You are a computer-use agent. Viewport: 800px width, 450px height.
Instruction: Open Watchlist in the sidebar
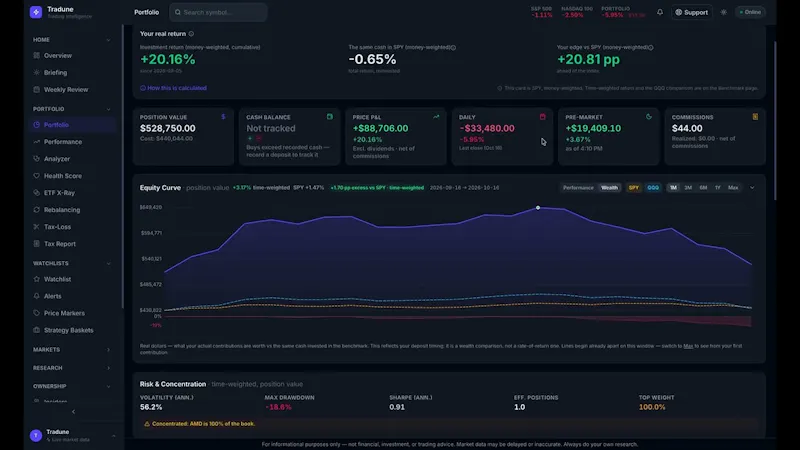coord(71,279)
